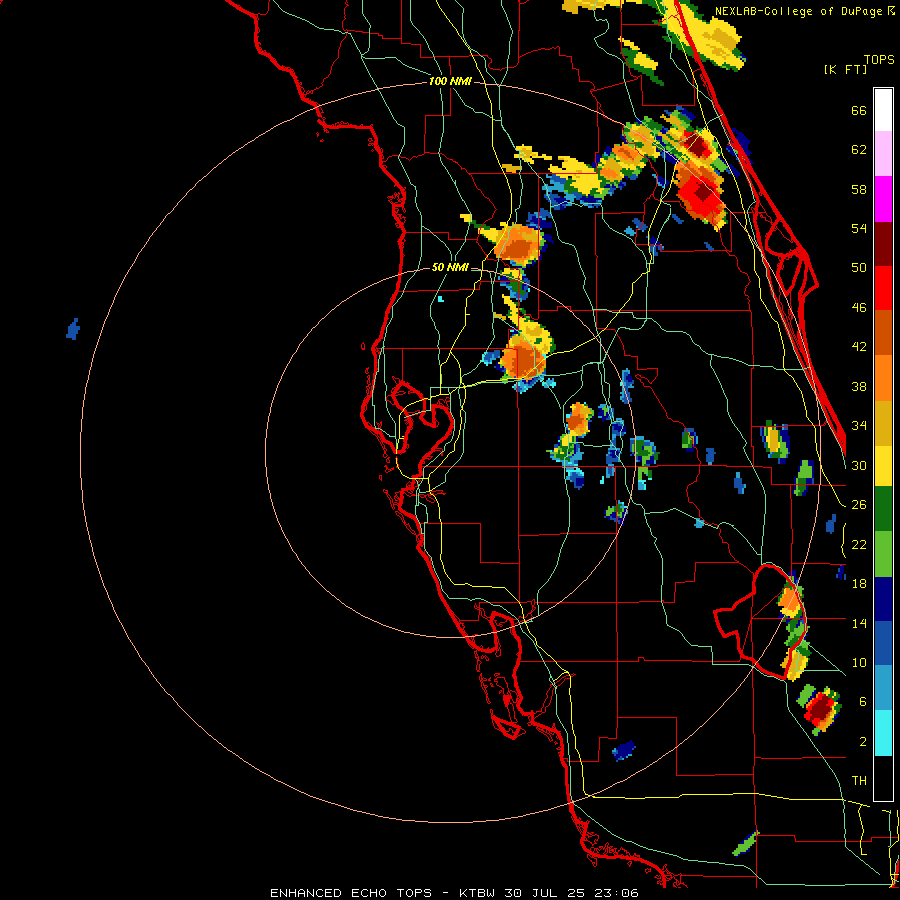Click the 46 legend value
This screenshot has height=900, width=900.
859,308
